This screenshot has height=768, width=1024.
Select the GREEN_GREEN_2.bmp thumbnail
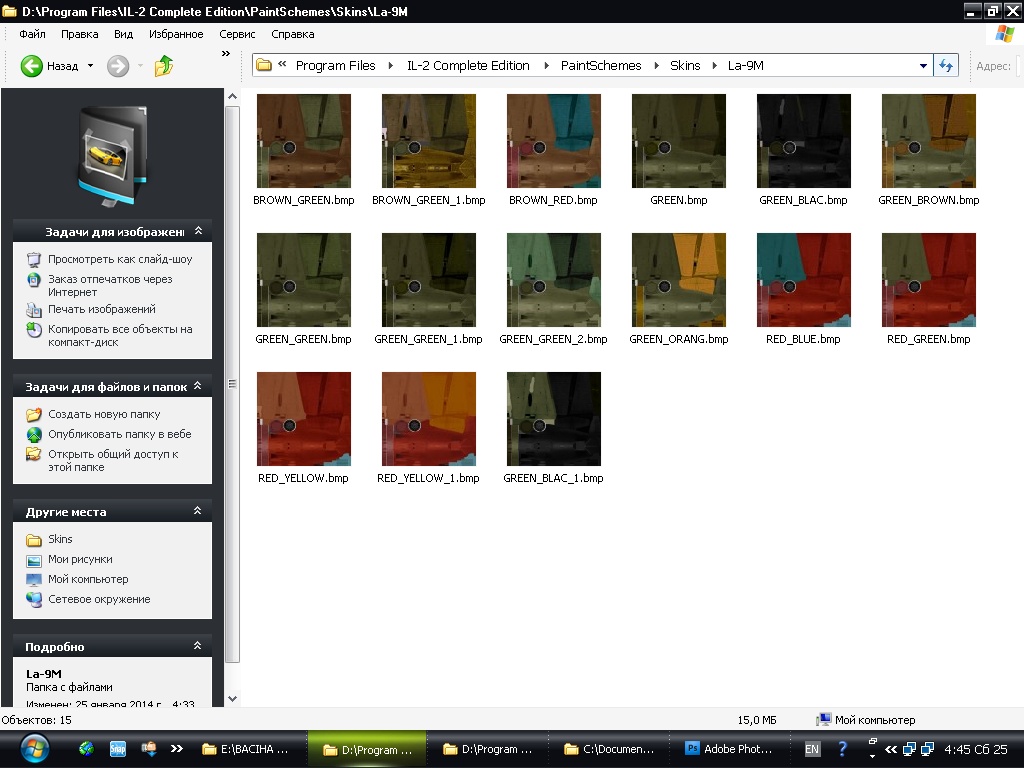click(x=554, y=280)
